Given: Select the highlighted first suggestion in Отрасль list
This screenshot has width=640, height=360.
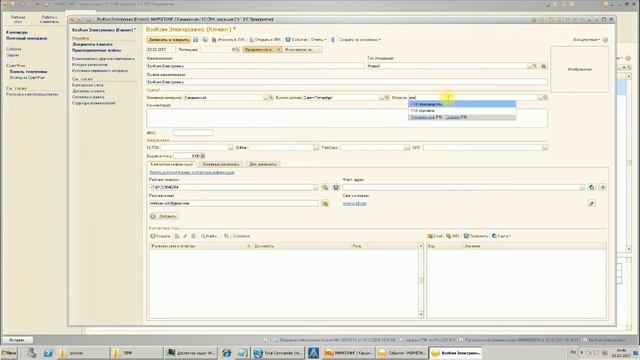Looking at the screenshot, I should pos(462,104).
